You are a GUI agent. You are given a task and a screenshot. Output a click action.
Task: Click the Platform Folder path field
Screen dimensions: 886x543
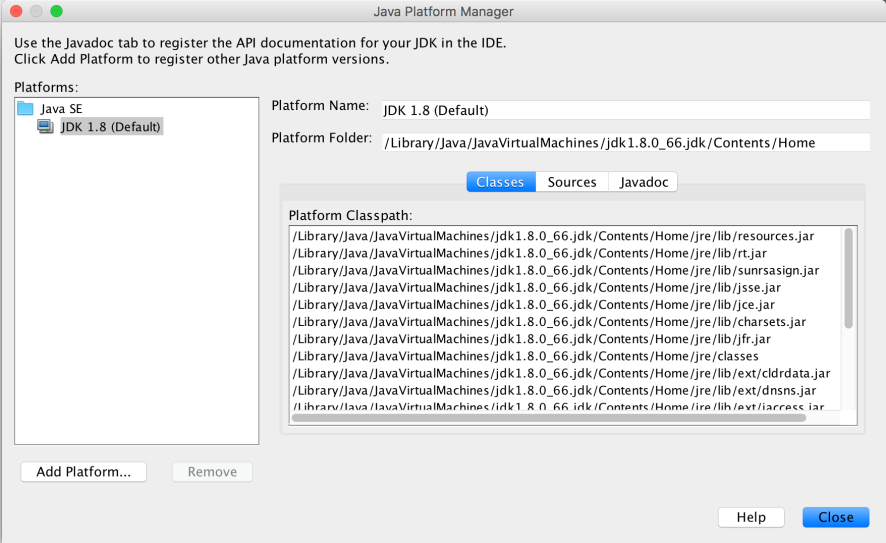[626, 142]
